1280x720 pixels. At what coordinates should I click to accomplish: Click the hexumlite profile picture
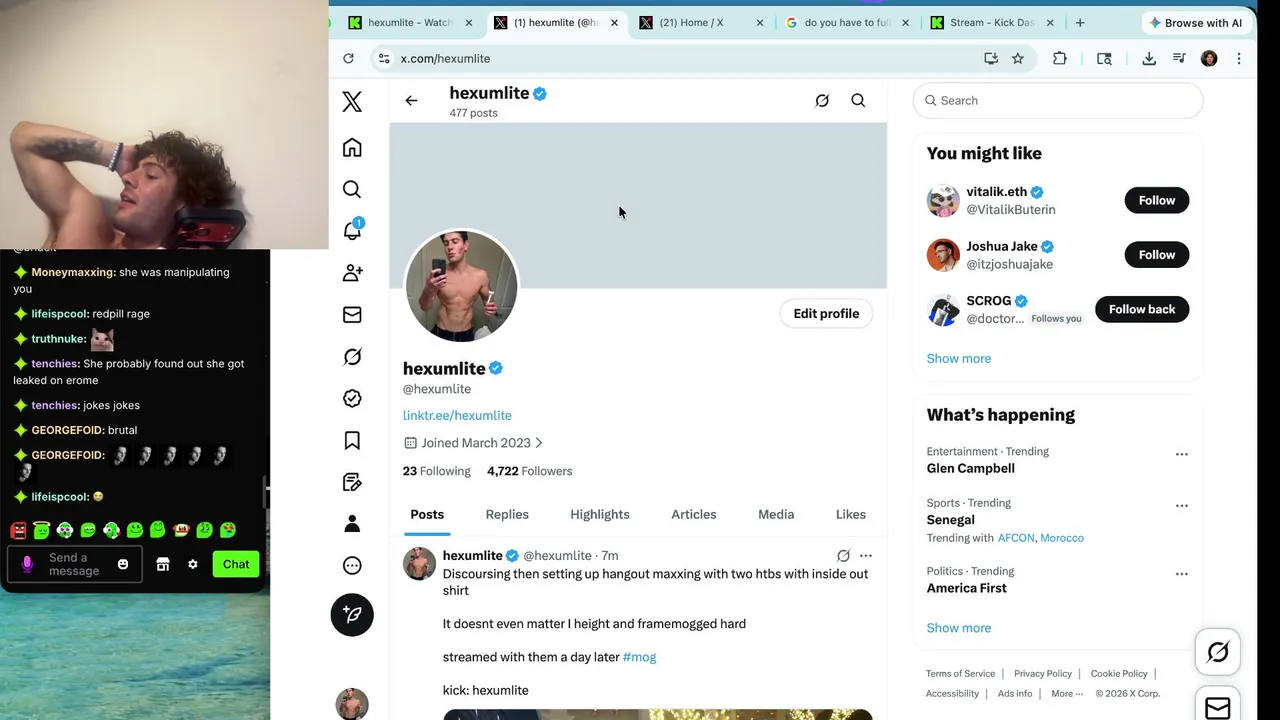pos(461,286)
